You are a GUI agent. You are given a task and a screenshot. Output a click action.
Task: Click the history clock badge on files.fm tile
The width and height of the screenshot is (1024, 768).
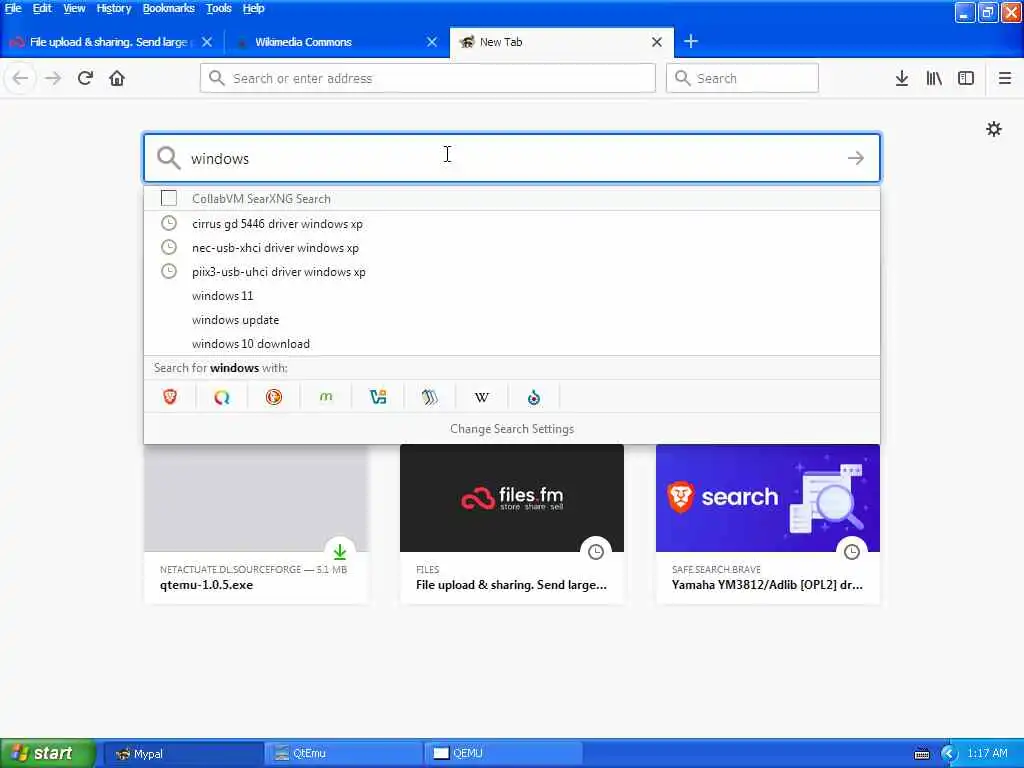[596, 552]
